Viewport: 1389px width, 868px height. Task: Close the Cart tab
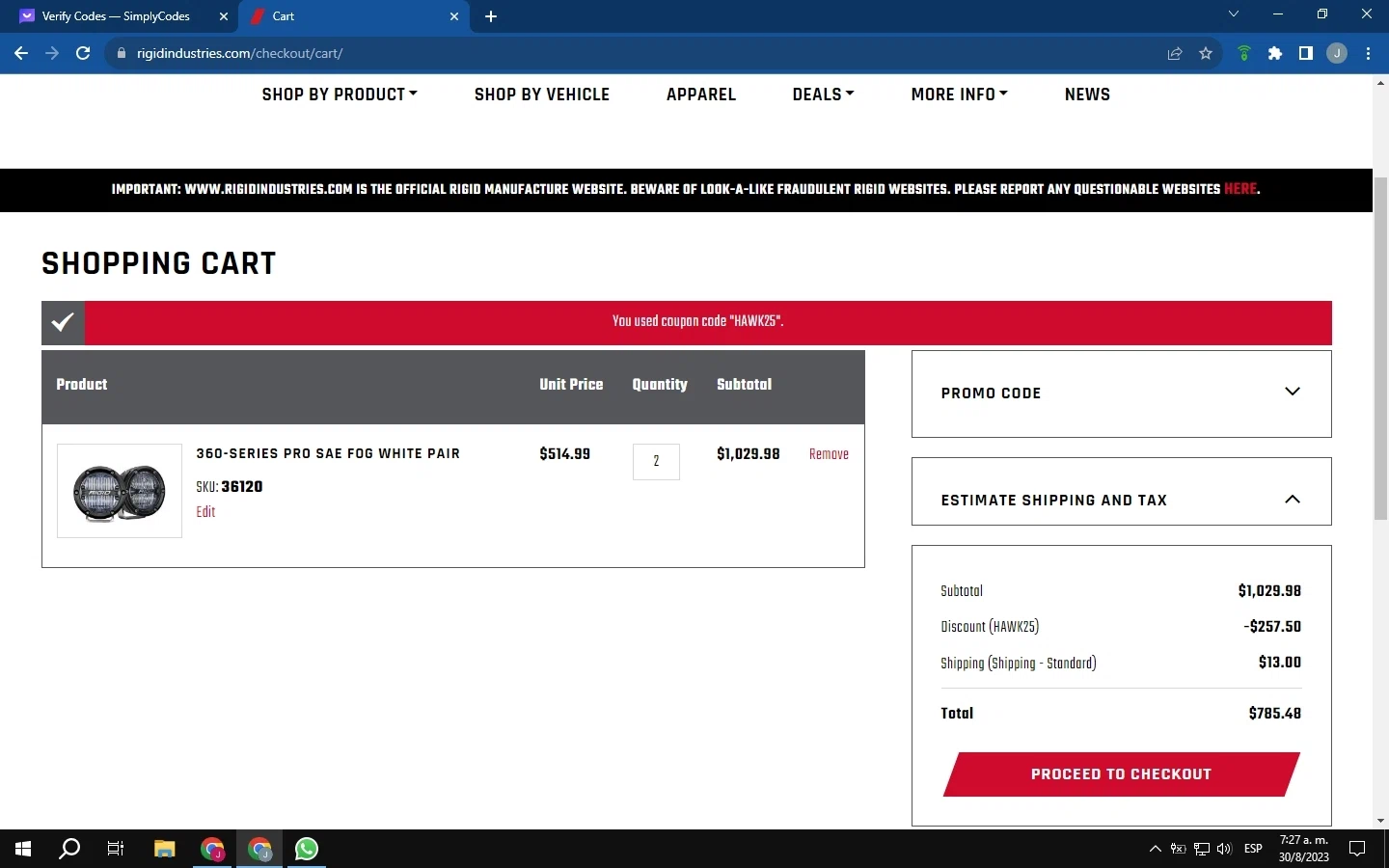pos(455,16)
